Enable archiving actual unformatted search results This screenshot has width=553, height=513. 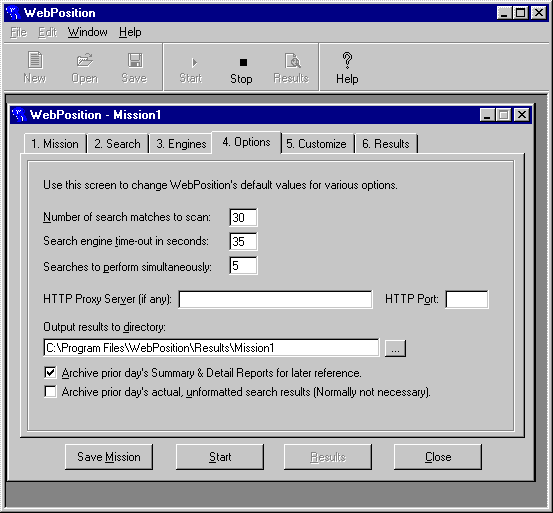point(50,391)
